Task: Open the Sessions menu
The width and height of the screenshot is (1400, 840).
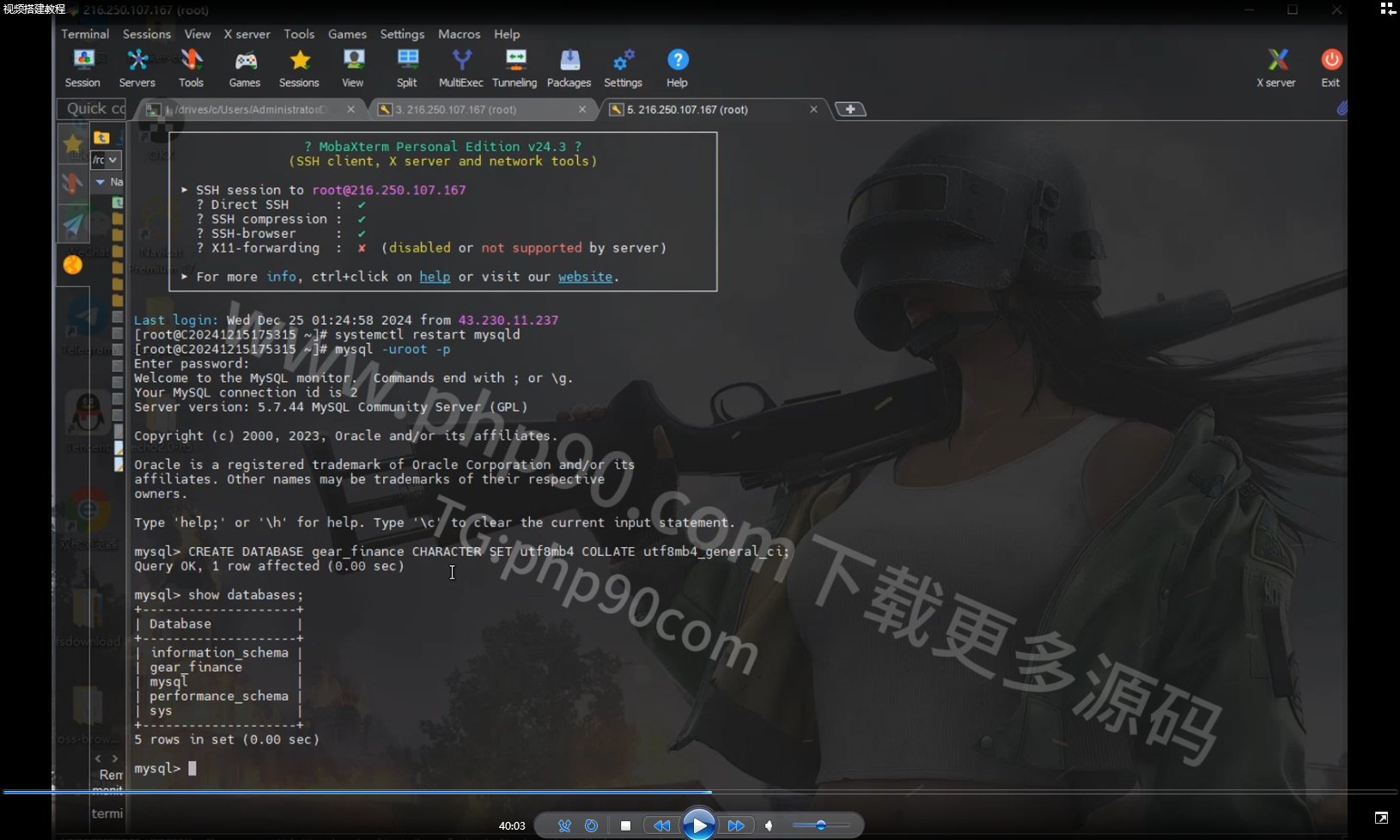Action: pos(147,34)
